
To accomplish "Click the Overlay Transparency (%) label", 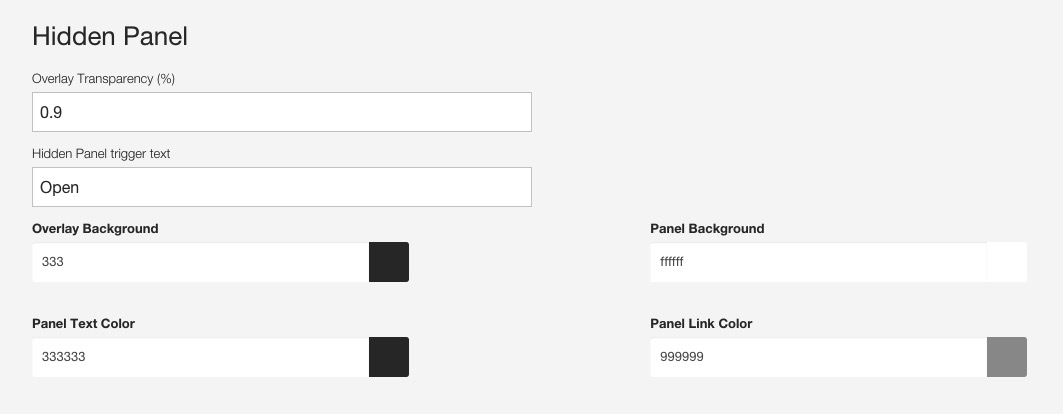I will click(103, 79).
